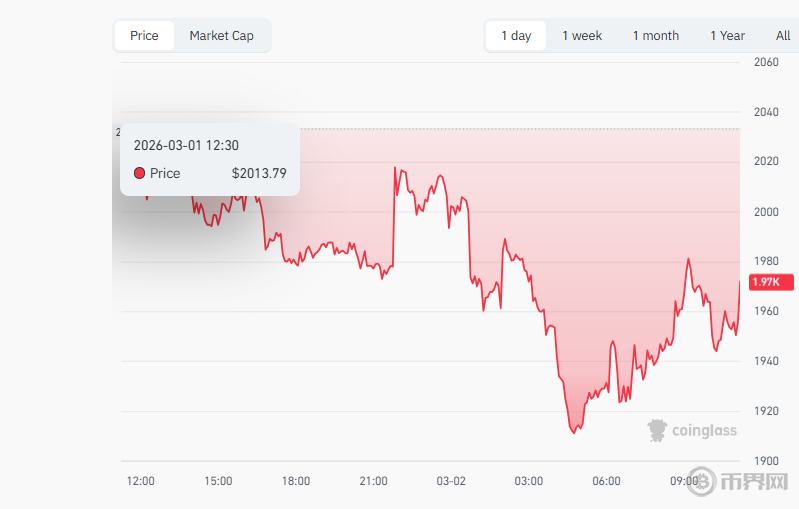Click the bitcoin coin watermark icon
This screenshot has height=509, width=799.
coord(701,481)
